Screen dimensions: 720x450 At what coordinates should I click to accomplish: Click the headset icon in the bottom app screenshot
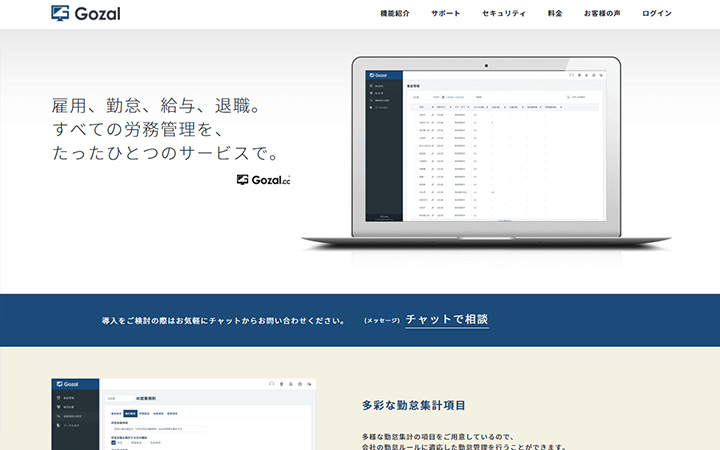271,384
